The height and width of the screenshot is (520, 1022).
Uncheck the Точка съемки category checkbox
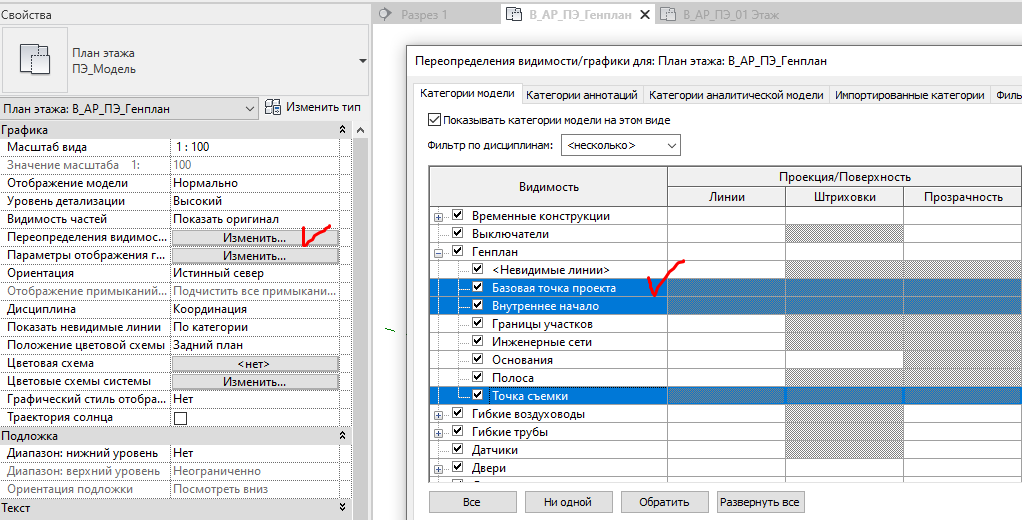(478, 396)
